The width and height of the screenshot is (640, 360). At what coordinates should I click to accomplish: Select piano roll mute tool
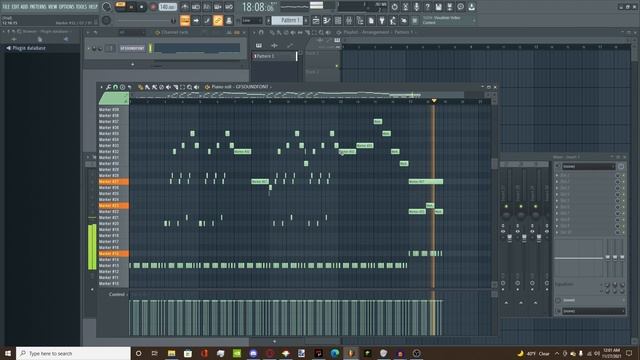click(x=169, y=87)
